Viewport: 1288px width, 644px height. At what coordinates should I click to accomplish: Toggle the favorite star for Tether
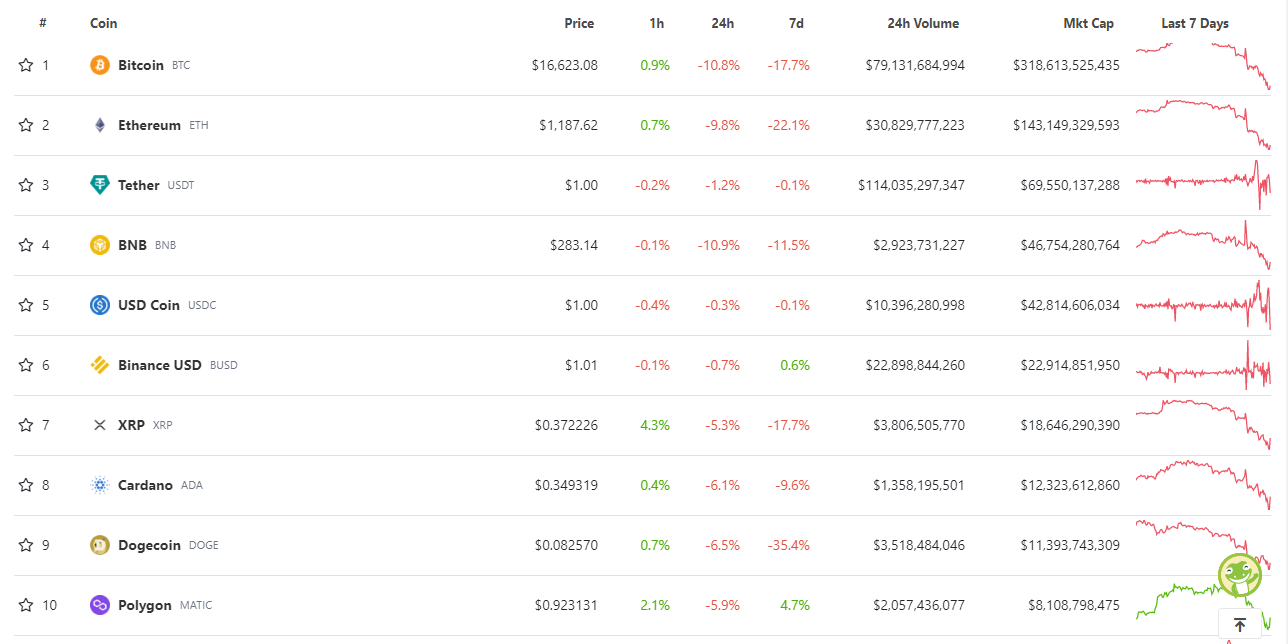click(26, 185)
